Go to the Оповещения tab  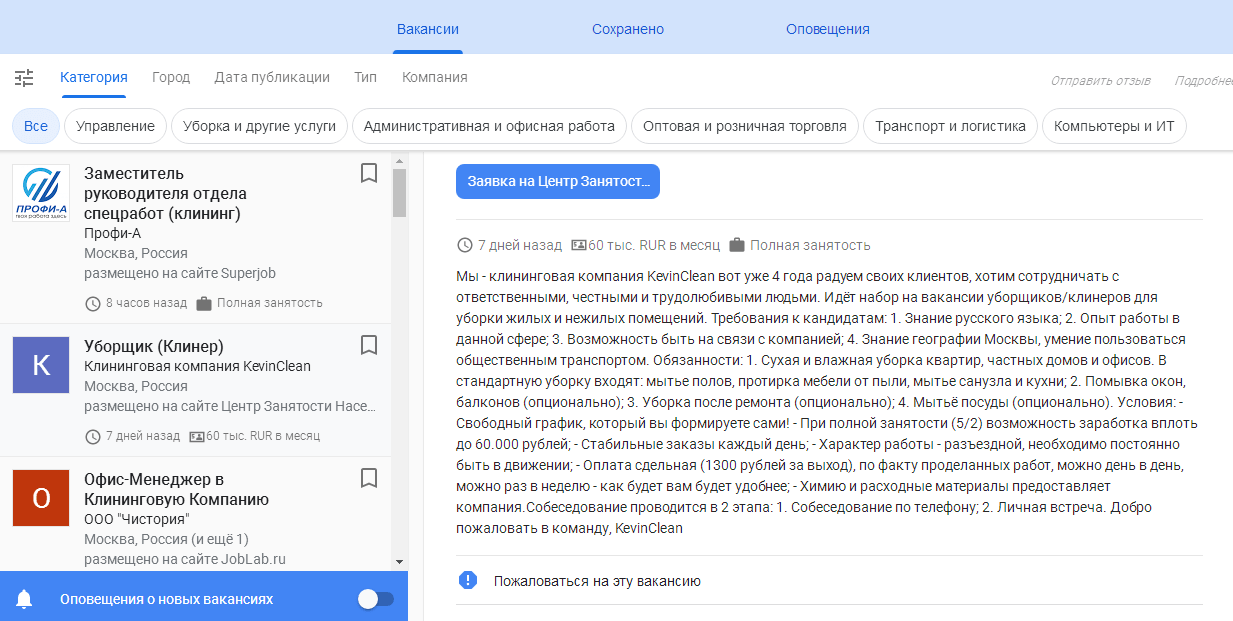coord(827,29)
